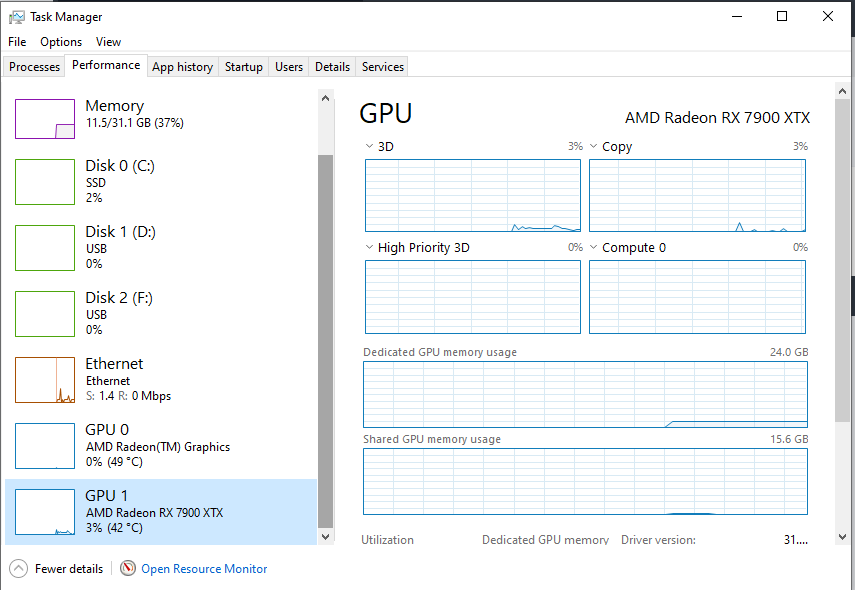Switch to the Details tab
This screenshot has width=855, height=590.
coord(332,67)
